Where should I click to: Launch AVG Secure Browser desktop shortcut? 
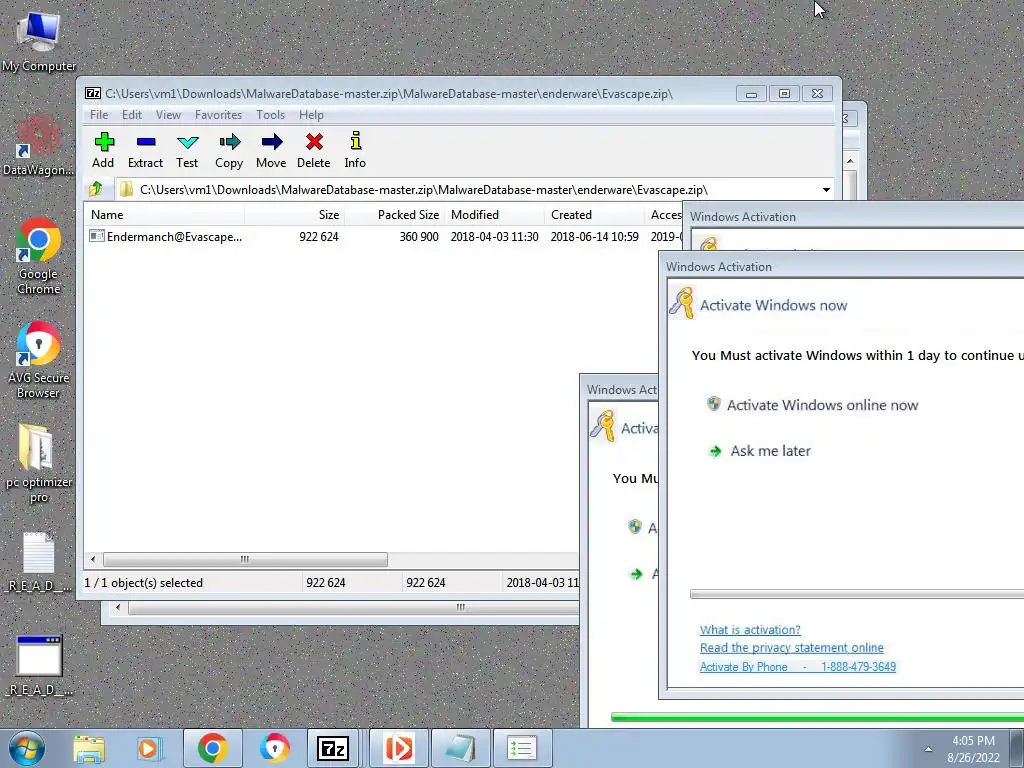point(39,360)
